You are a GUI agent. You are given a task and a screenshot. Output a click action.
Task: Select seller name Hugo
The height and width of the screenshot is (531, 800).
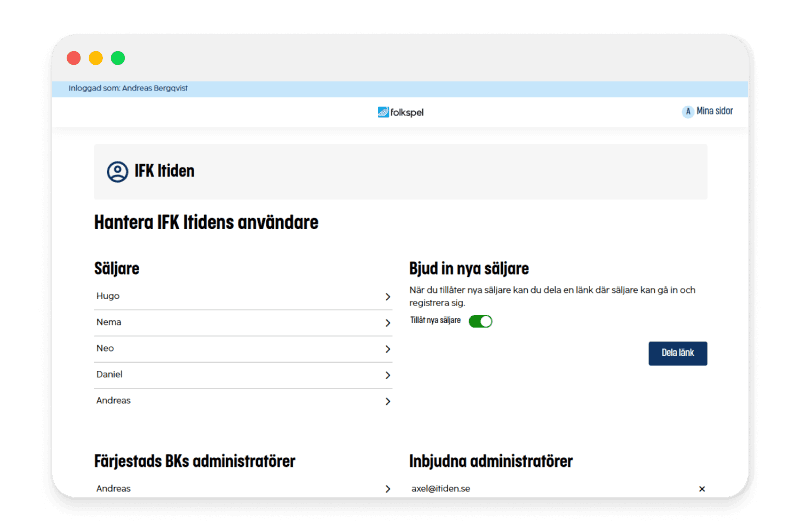coord(108,296)
